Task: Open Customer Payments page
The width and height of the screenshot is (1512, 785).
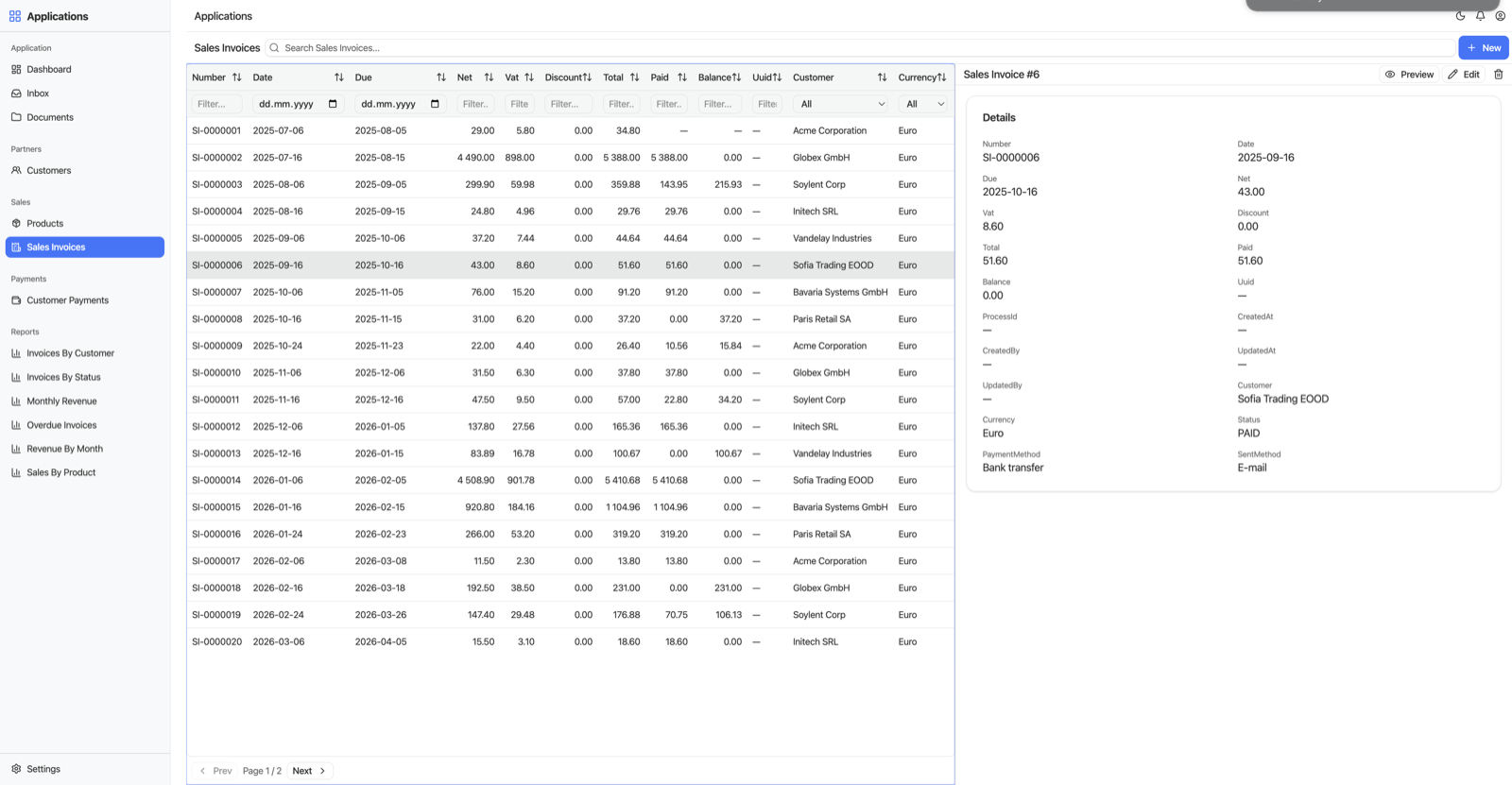Action: [85, 300]
